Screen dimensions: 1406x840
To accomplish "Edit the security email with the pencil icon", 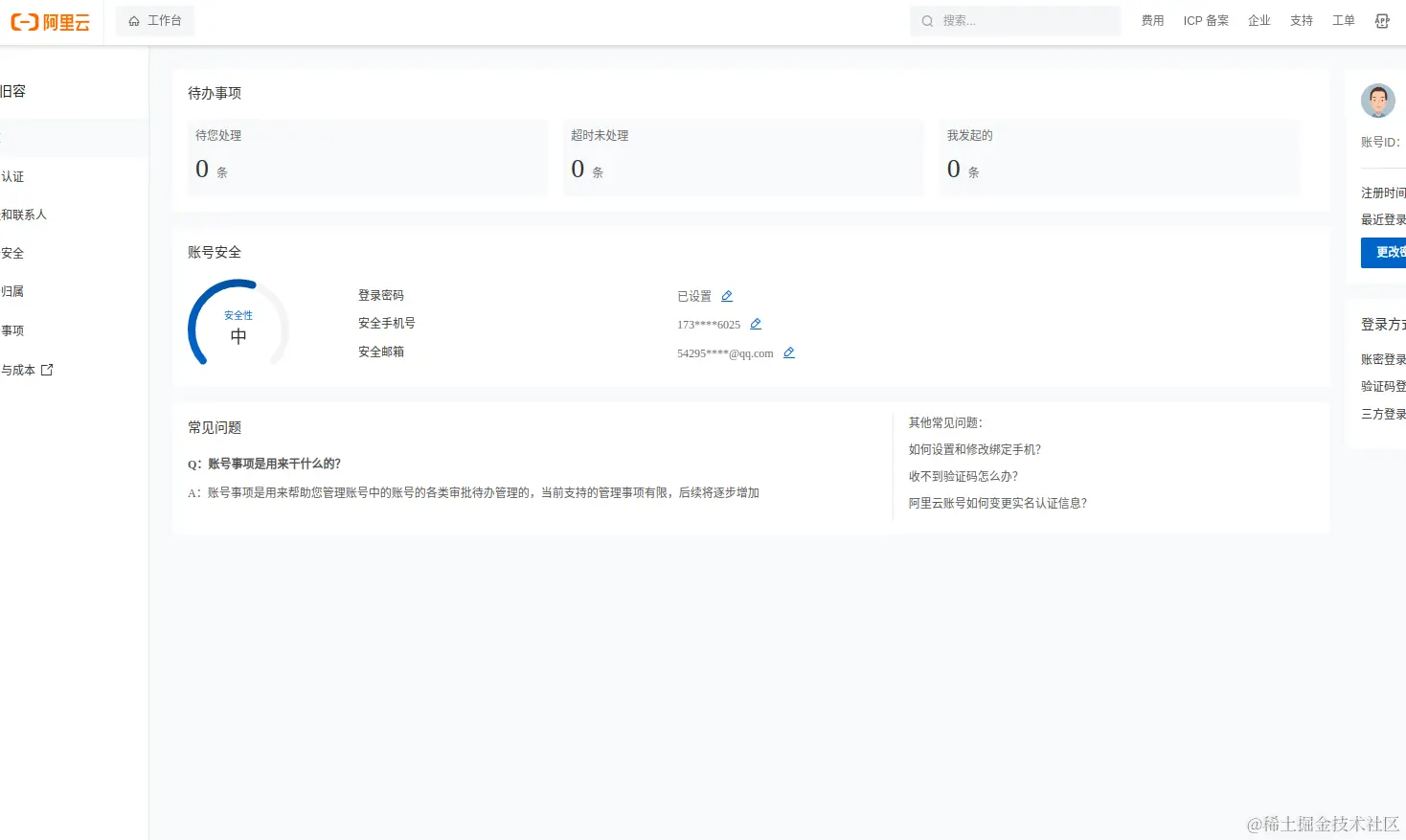I will 789,352.
